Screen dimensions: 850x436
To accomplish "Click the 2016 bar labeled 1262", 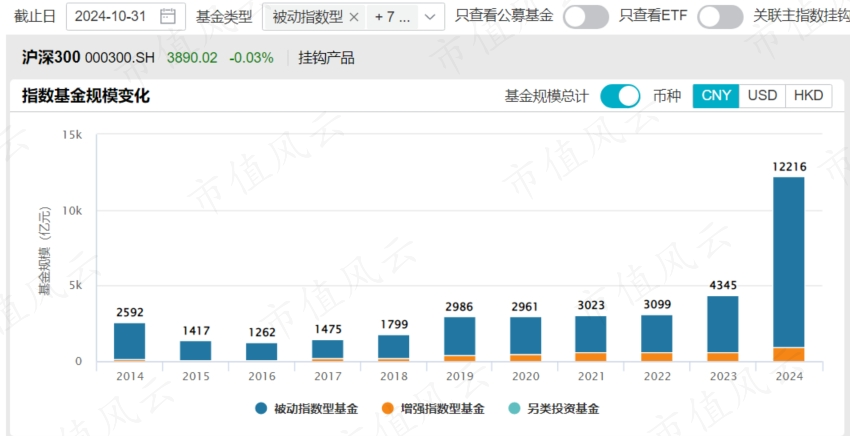I will (x=261, y=352).
